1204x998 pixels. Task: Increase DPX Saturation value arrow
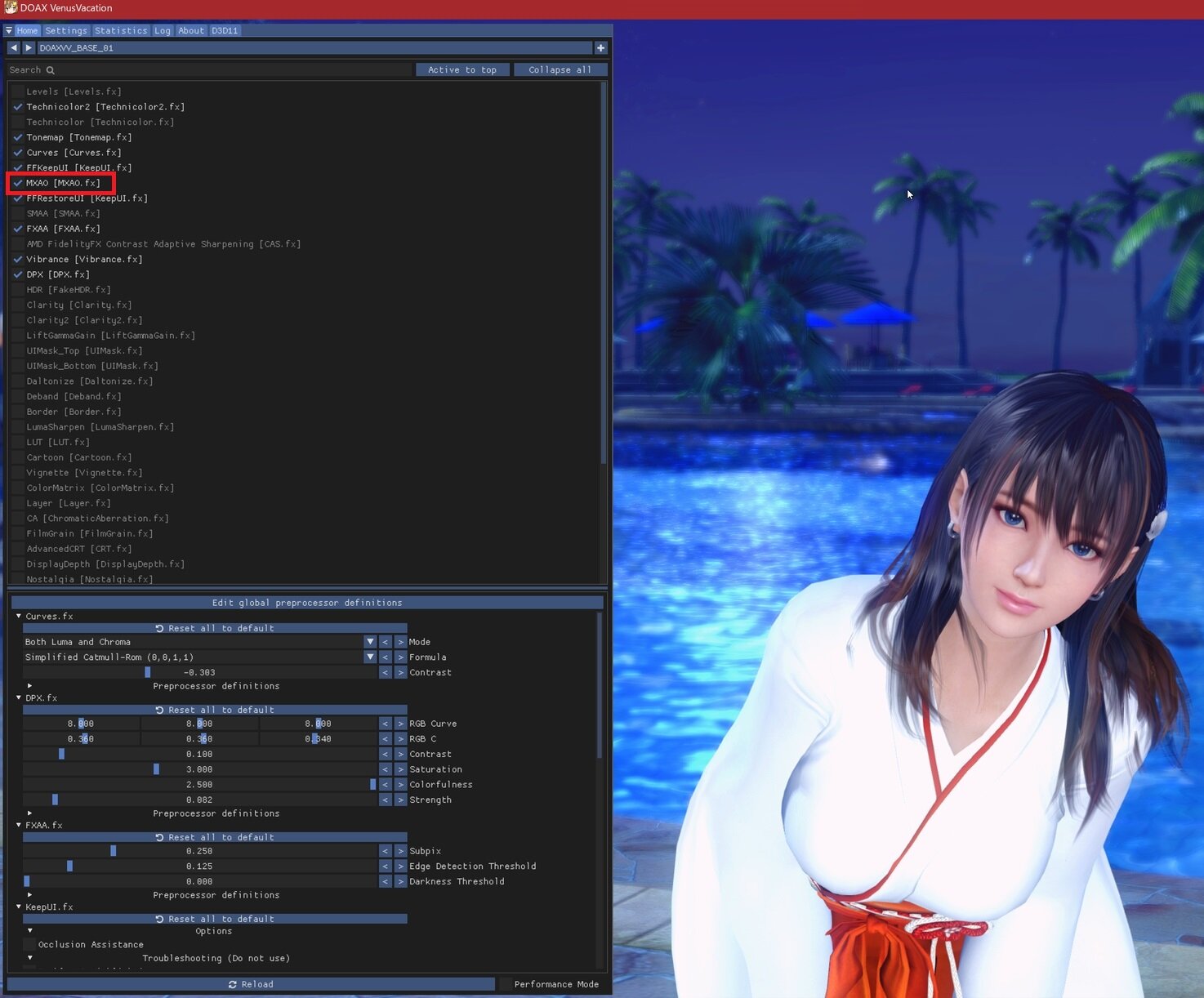coord(400,769)
